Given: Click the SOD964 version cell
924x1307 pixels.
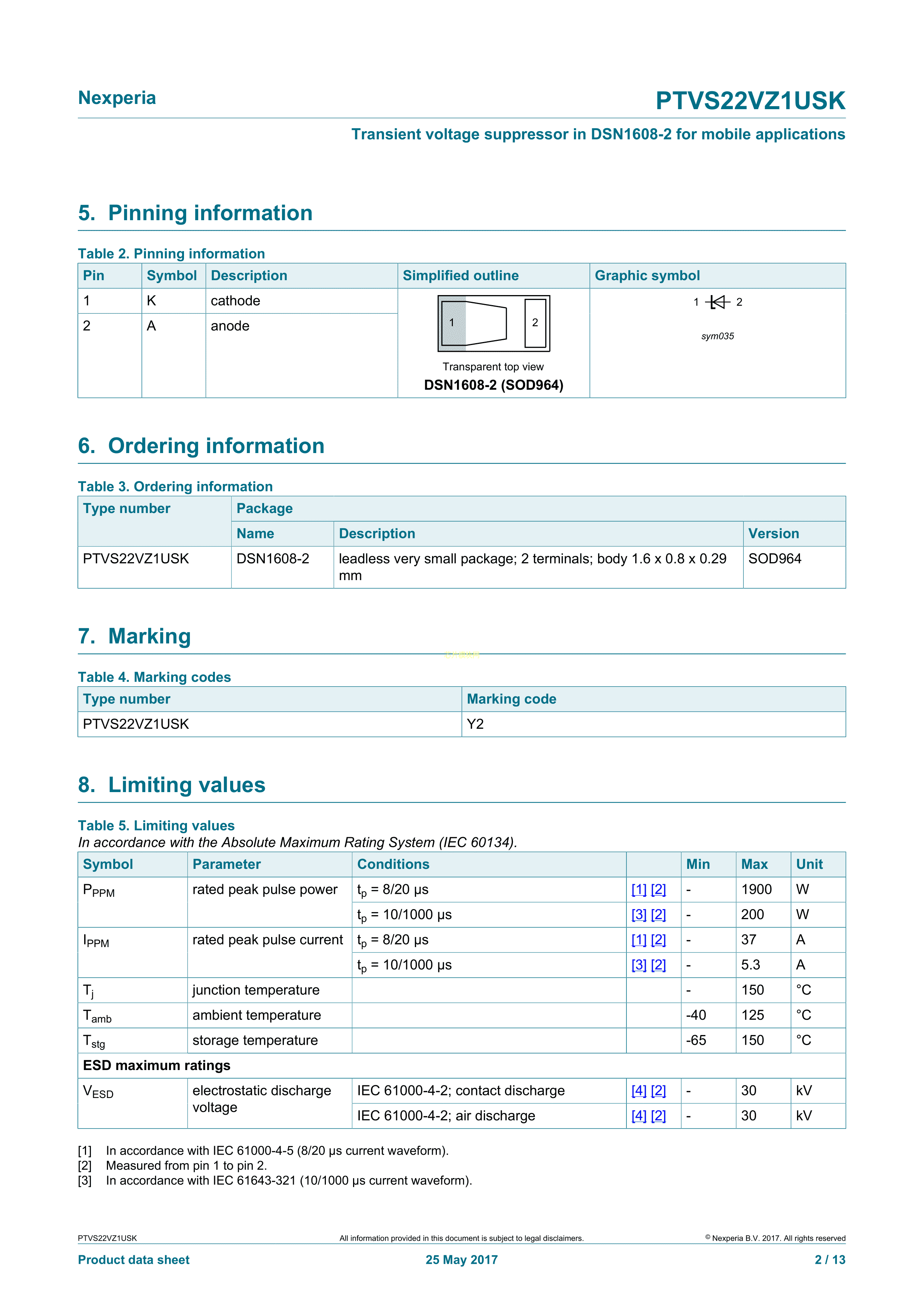Looking at the screenshot, I should (x=774, y=559).
